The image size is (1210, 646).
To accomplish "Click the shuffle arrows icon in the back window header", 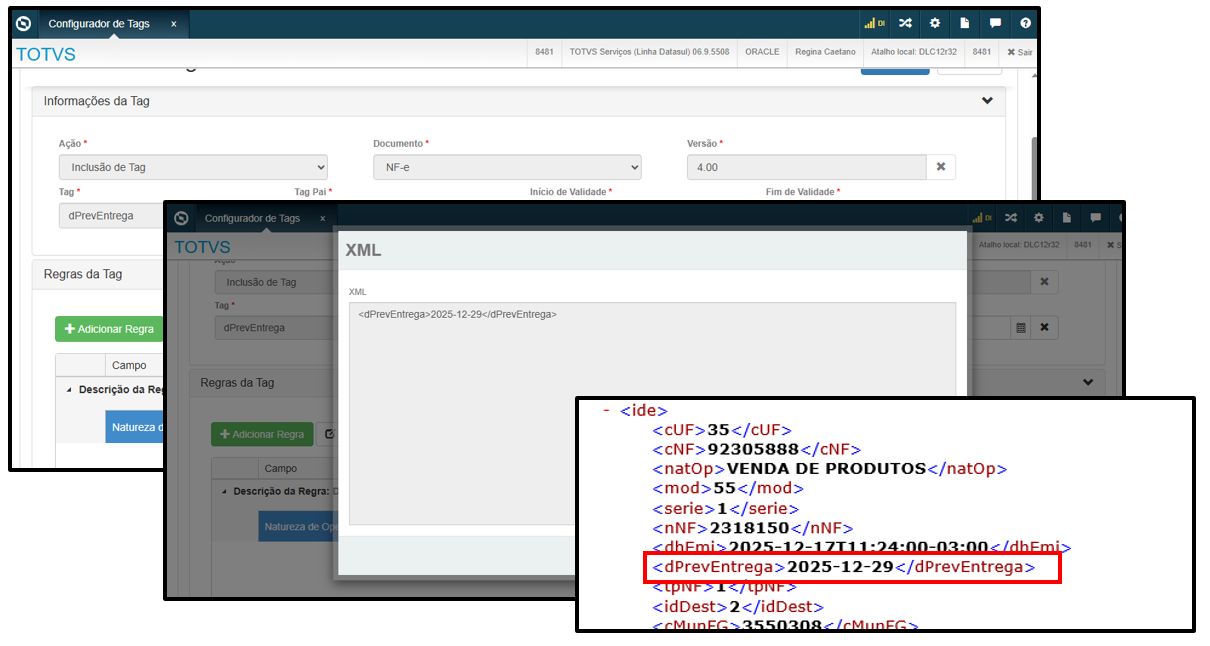I will pos(904,23).
